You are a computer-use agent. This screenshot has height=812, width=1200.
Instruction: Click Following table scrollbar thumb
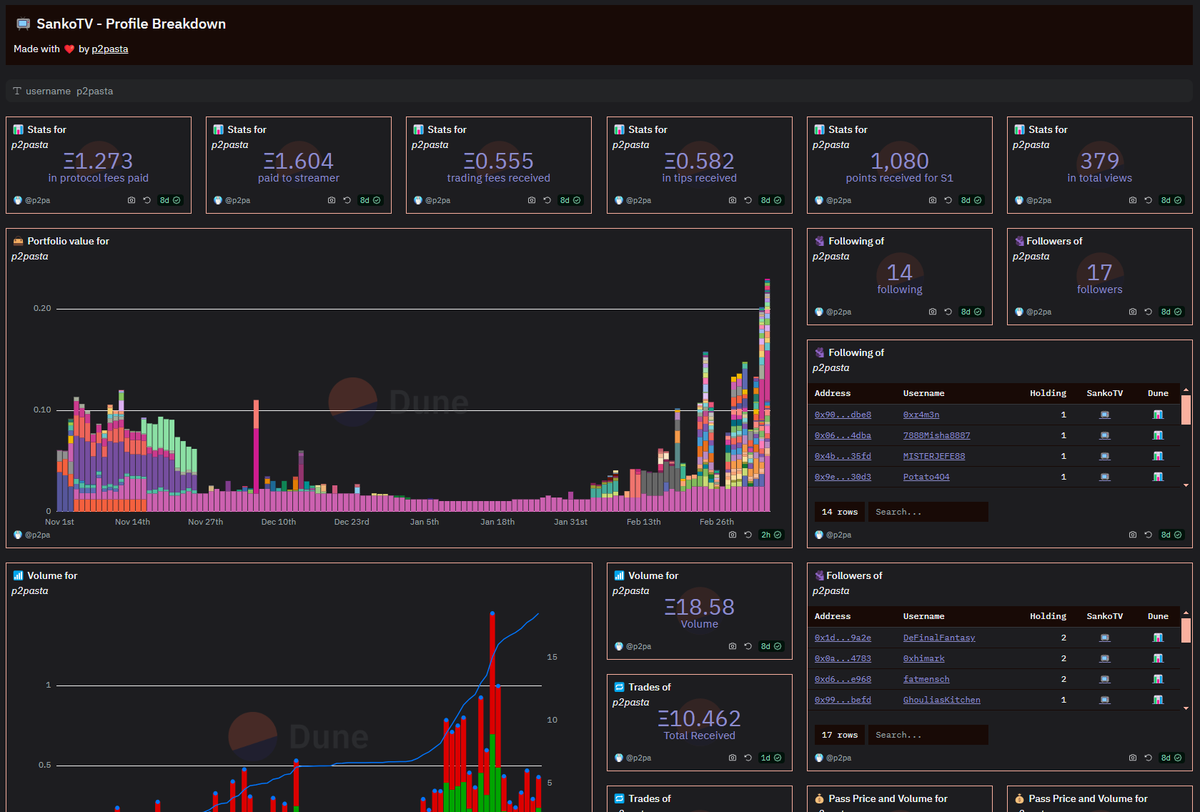click(1186, 410)
